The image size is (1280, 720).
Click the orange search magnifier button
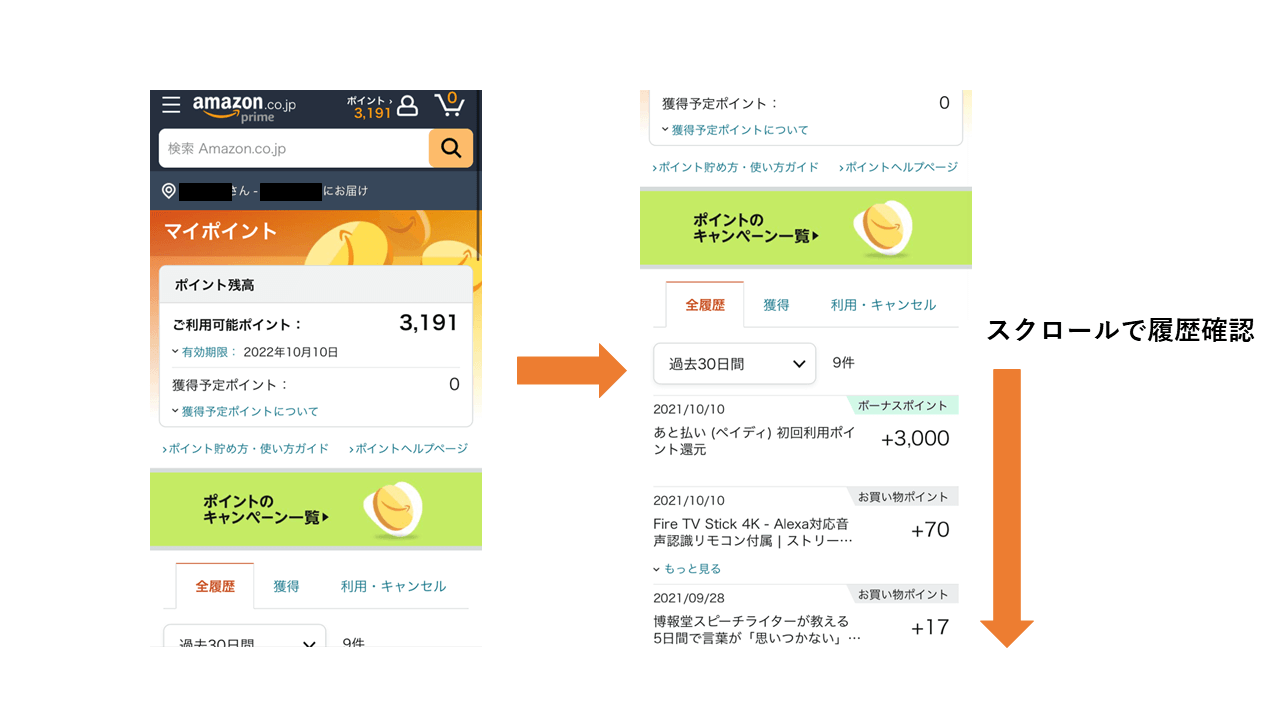(x=451, y=148)
